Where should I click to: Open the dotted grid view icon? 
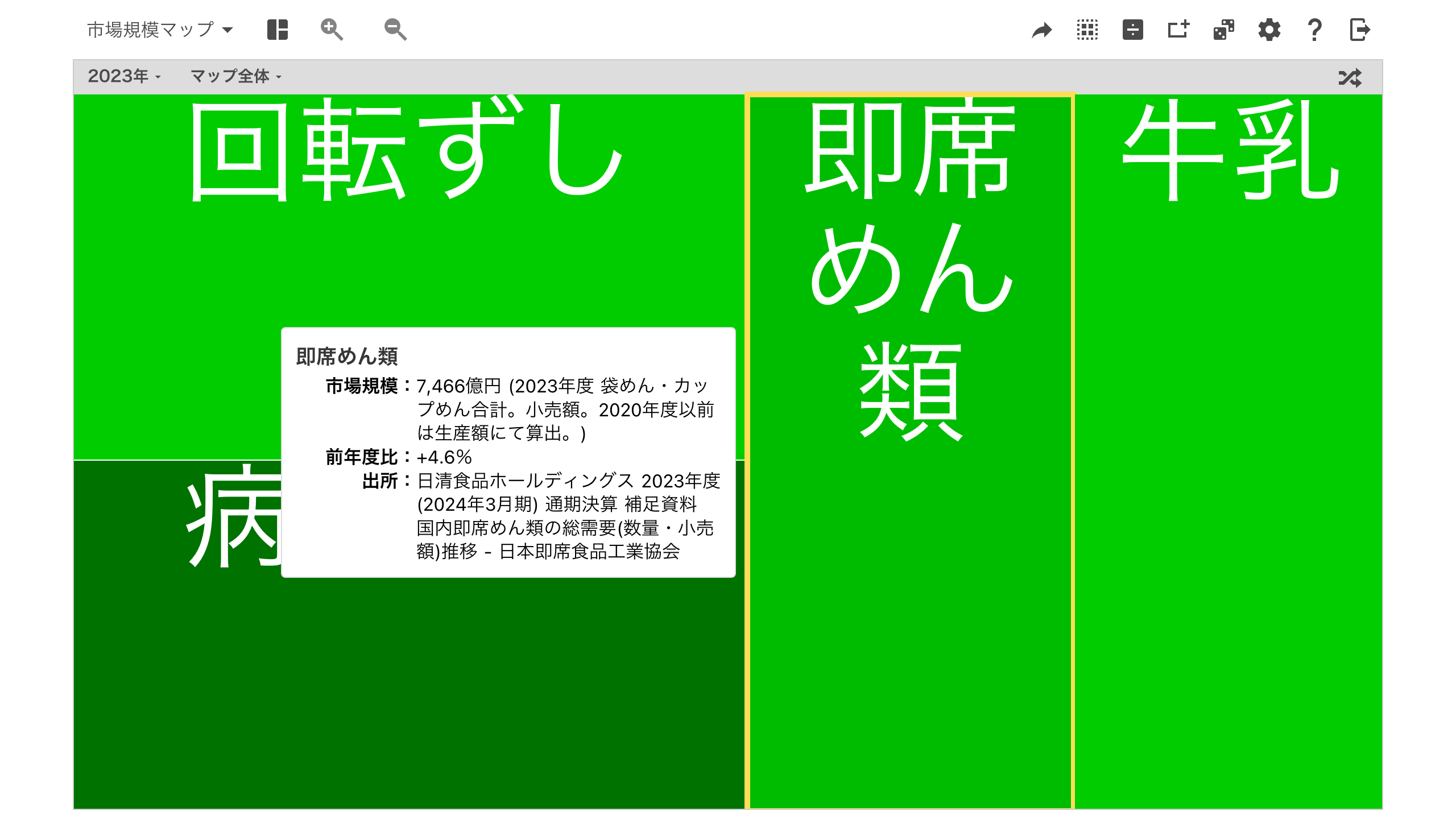[1087, 30]
